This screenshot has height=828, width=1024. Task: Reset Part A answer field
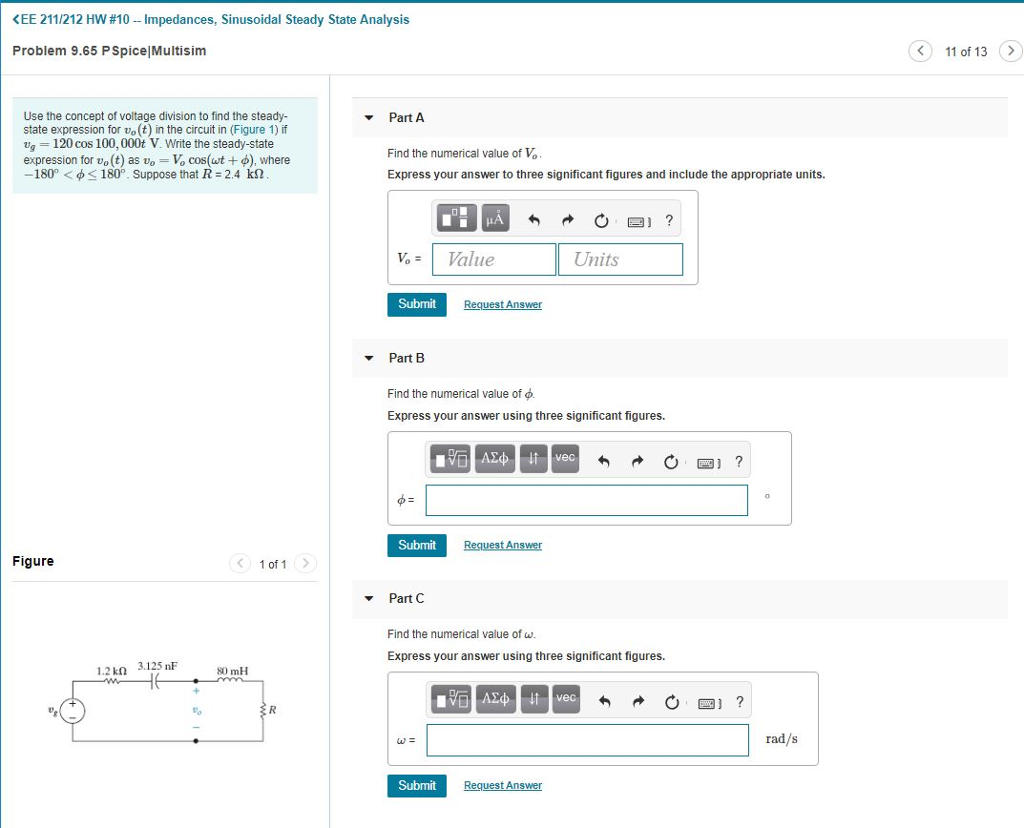[x=601, y=221]
